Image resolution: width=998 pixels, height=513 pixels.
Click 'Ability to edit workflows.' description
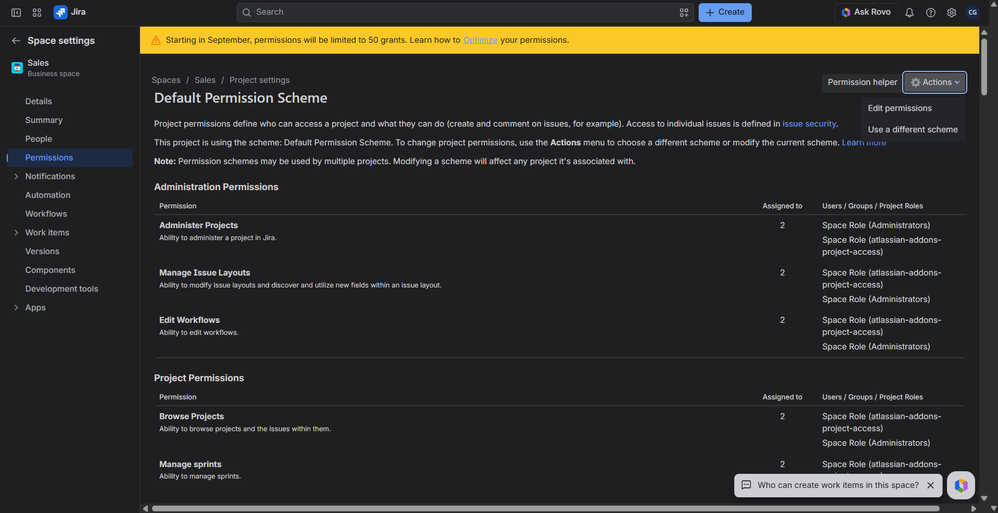pyautogui.click(x=199, y=333)
